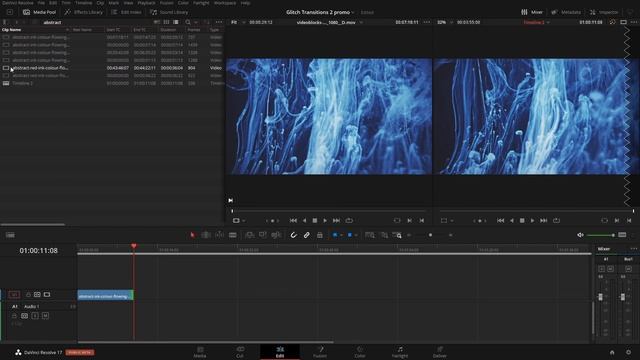Open source viewer options three-dot menu

pos(427,22)
